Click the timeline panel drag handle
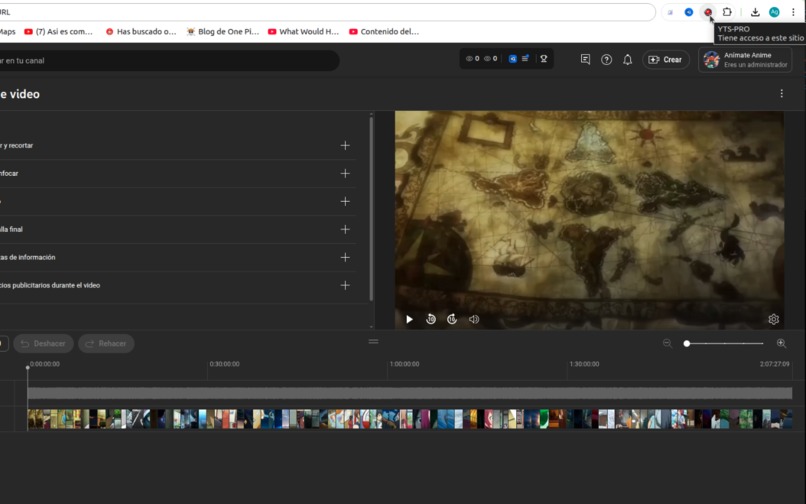This screenshot has height=504, width=806. [374, 341]
